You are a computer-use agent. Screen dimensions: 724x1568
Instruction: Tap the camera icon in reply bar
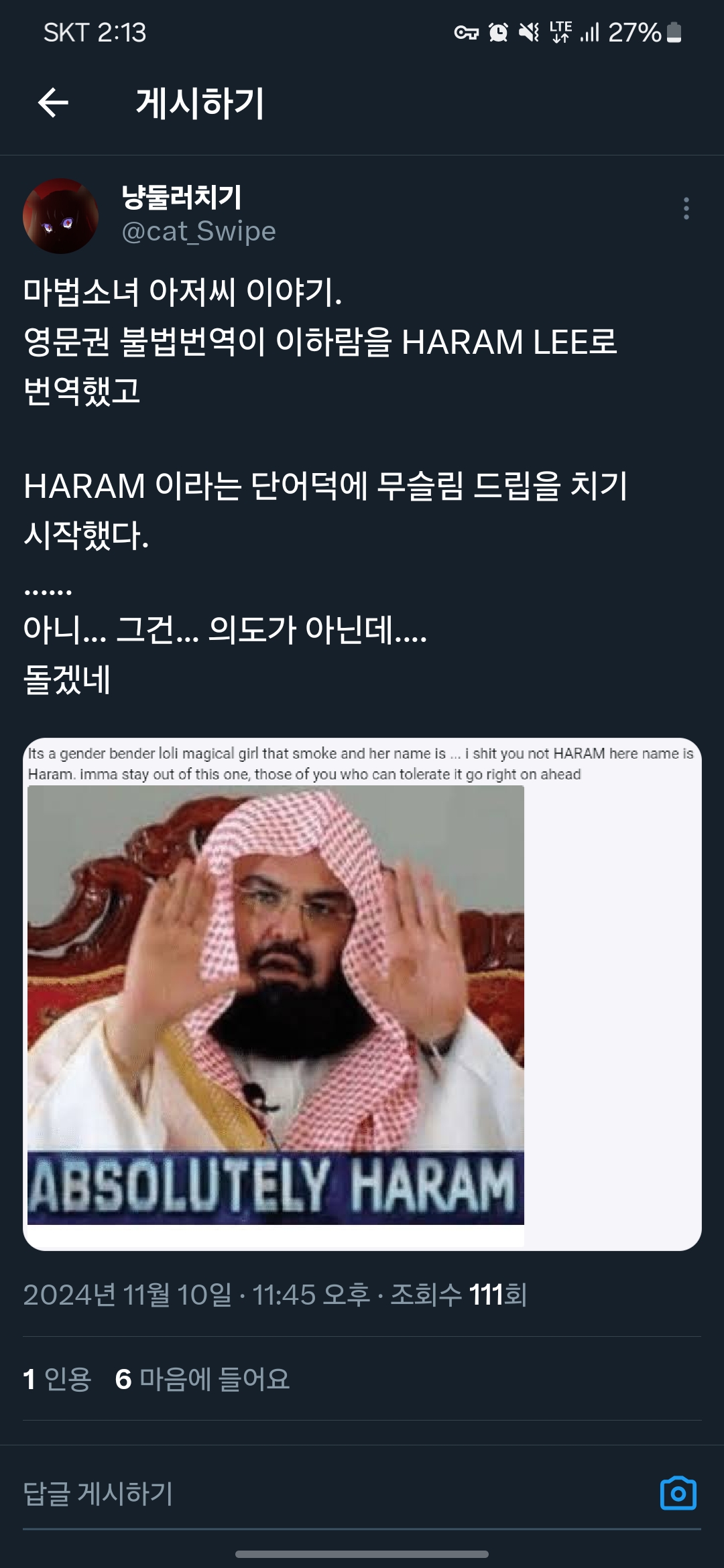pos(678,1494)
